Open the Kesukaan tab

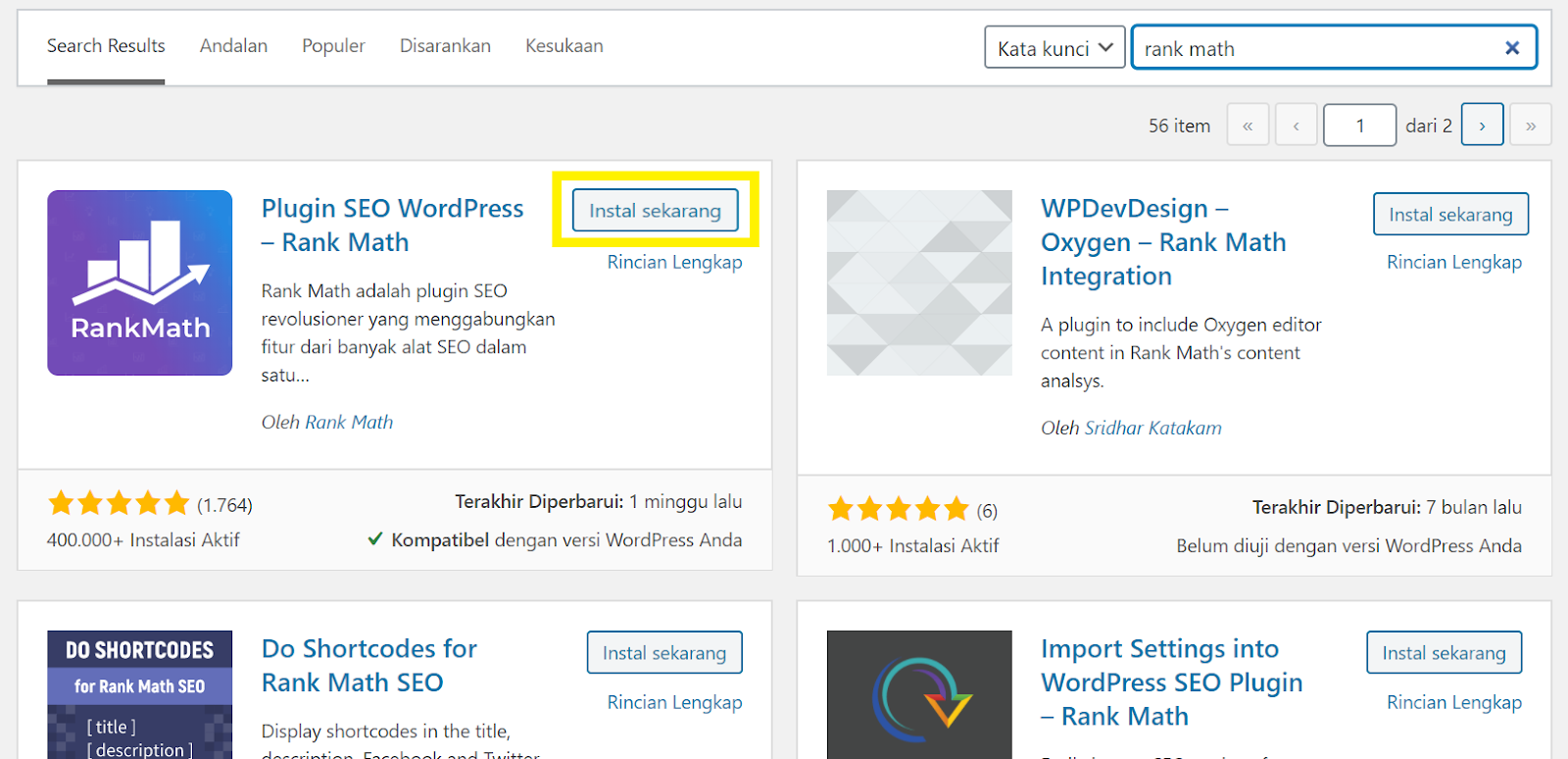(x=564, y=46)
